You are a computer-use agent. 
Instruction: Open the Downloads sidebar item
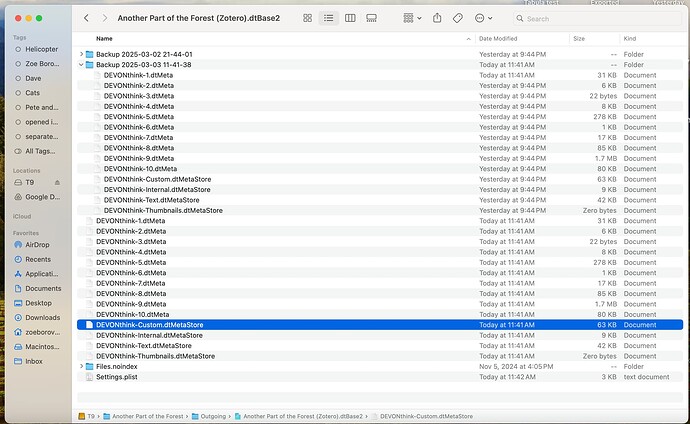42,317
